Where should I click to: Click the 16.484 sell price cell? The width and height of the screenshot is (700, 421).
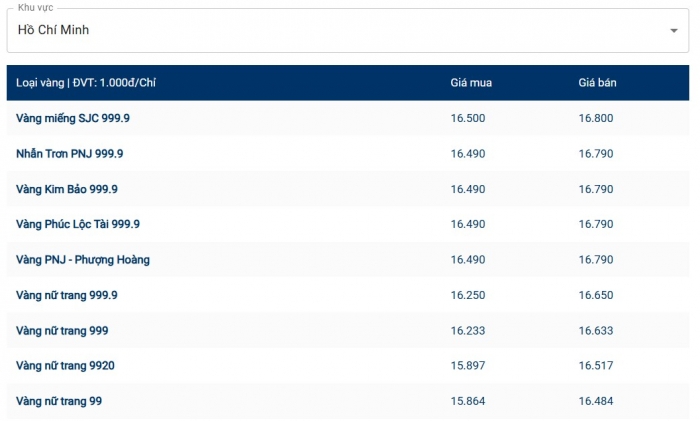click(x=596, y=401)
